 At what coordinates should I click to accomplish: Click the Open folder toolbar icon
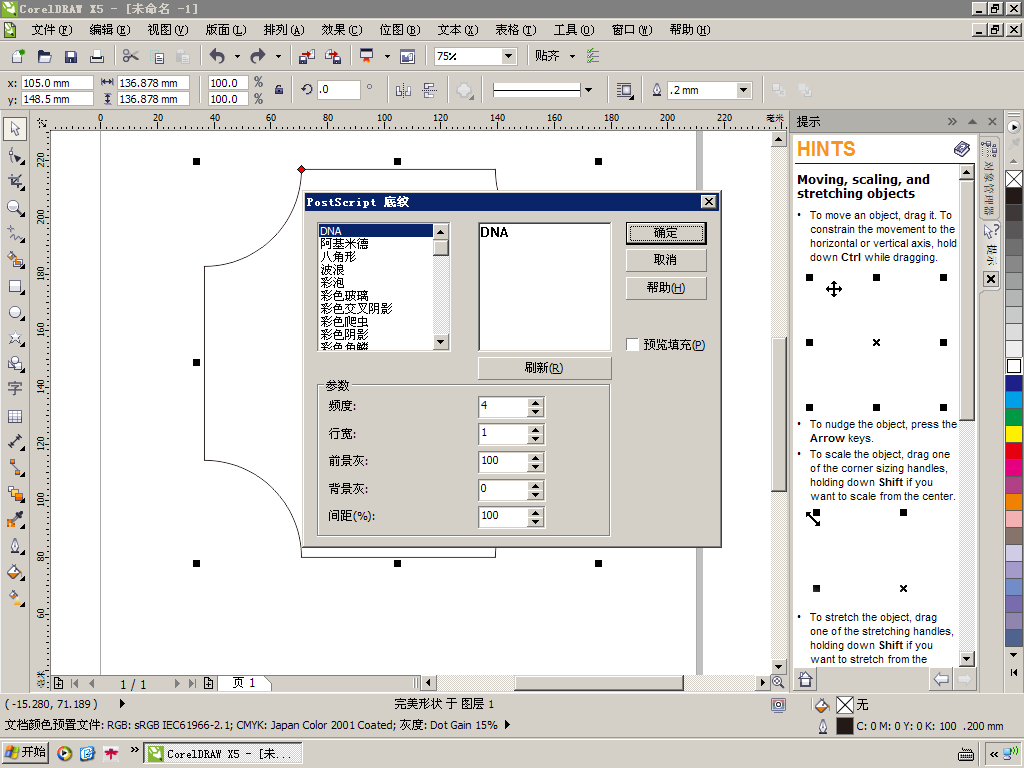point(44,56)
